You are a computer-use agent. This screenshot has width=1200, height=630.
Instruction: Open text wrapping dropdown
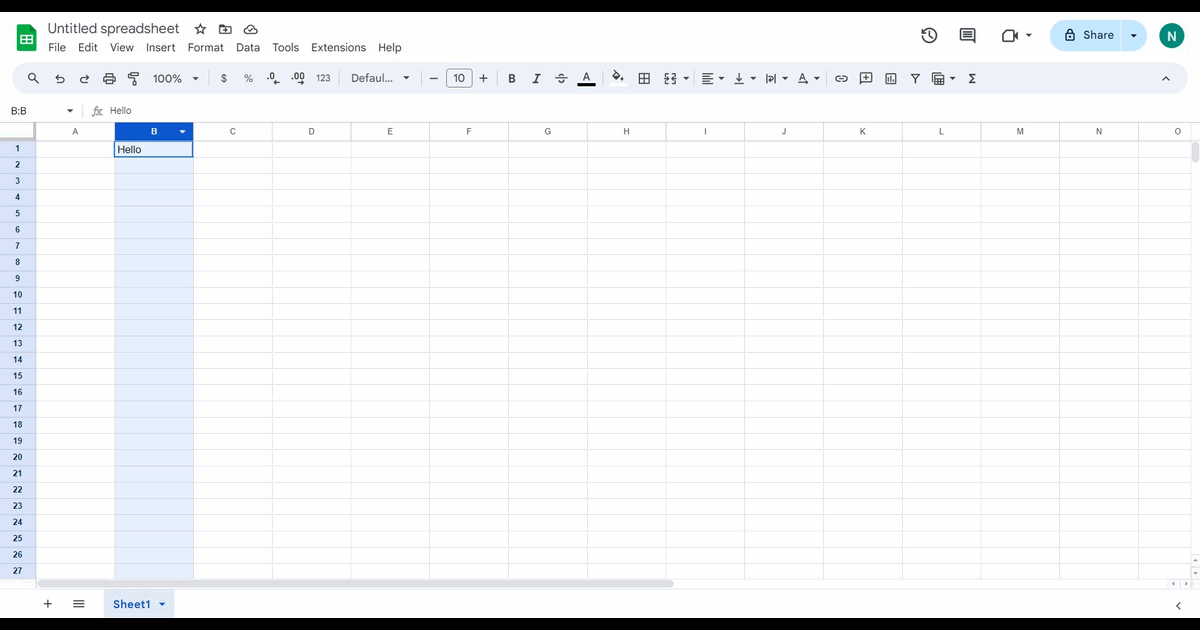pos(776,78)
